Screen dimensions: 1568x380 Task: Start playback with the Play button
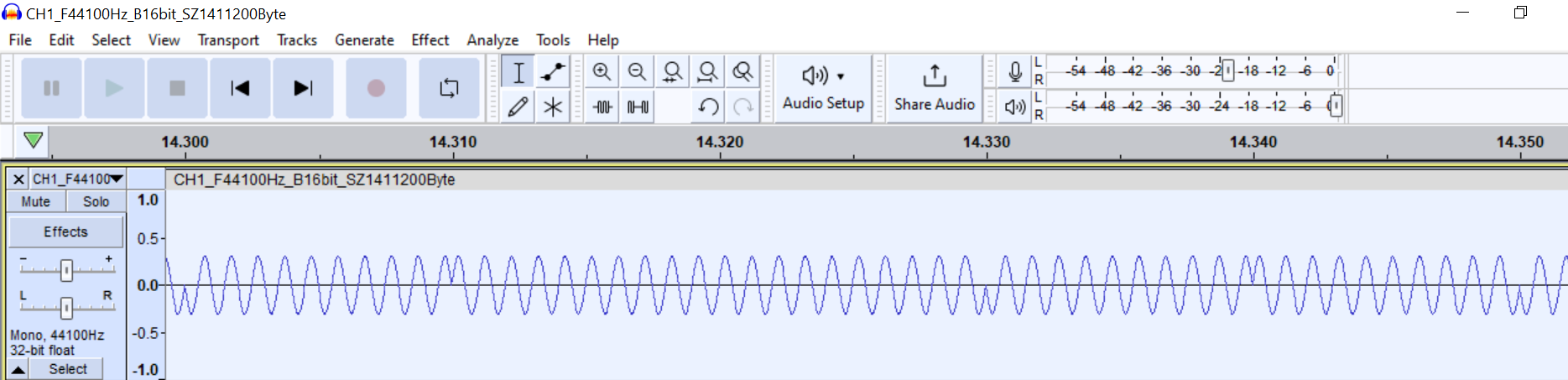[114, 88]
